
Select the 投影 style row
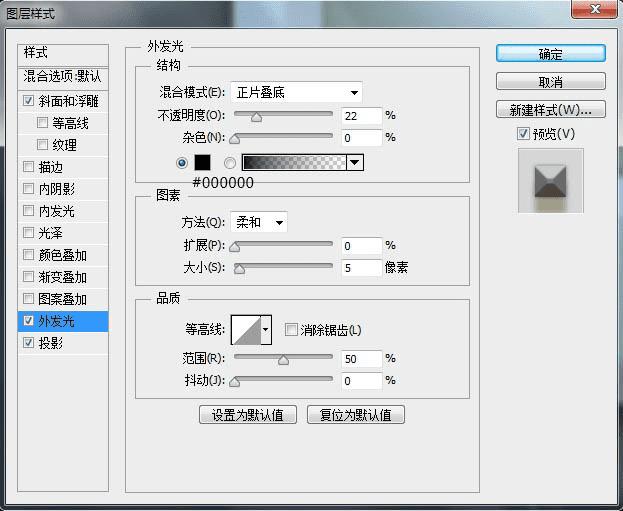pos(63,343)
